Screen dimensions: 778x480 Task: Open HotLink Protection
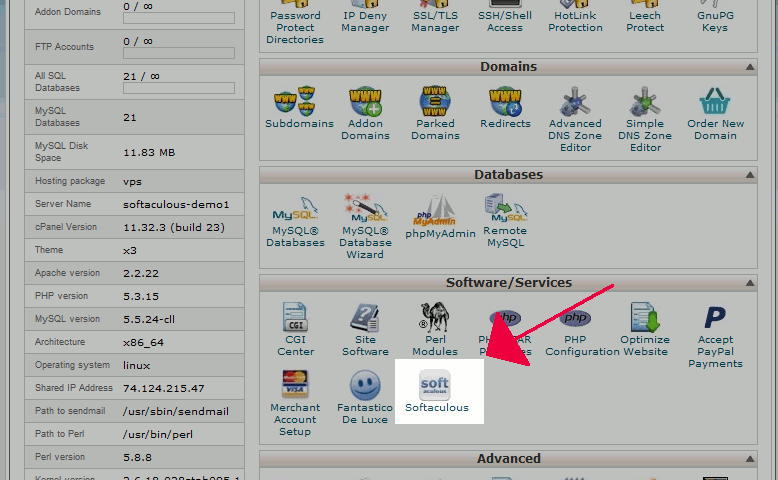tap(575, 16)
